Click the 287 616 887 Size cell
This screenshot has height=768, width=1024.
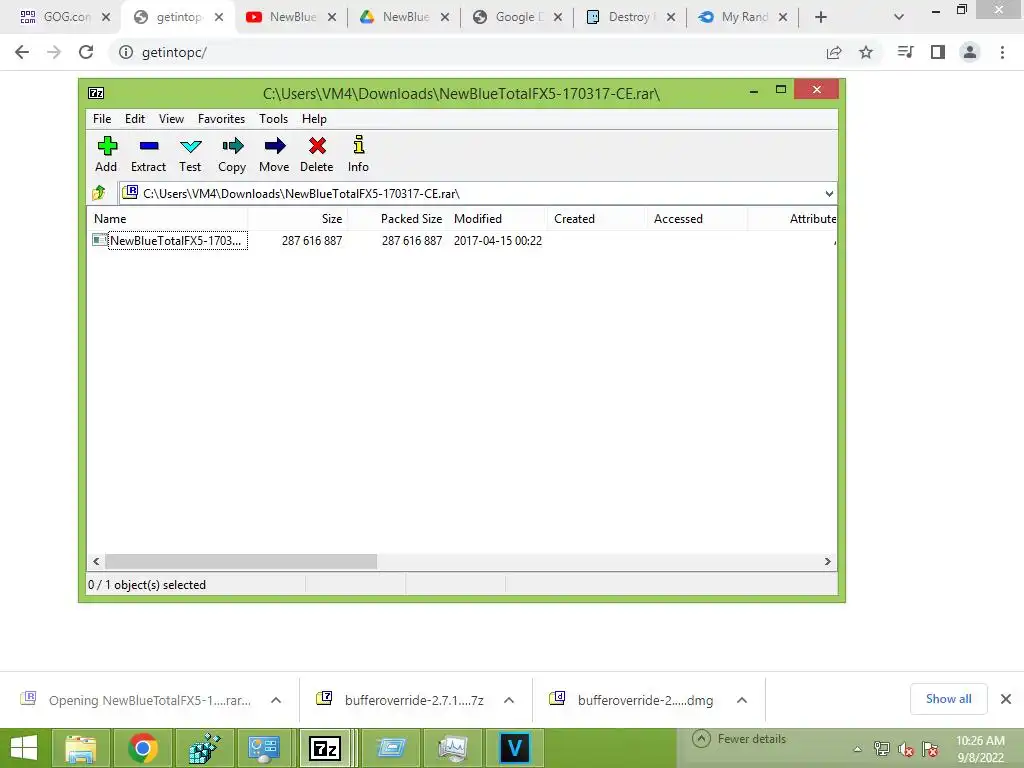312,240
